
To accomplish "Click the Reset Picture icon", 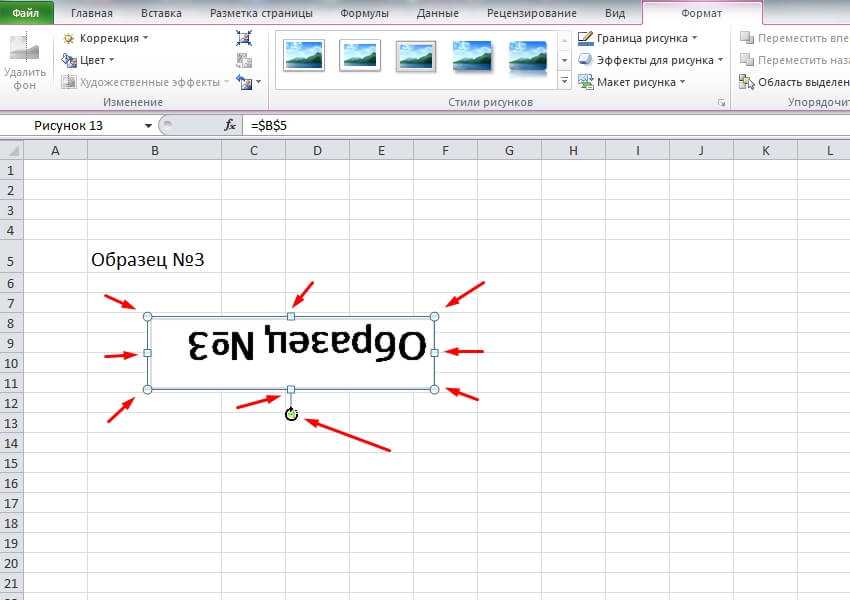I will pos(244,82).
